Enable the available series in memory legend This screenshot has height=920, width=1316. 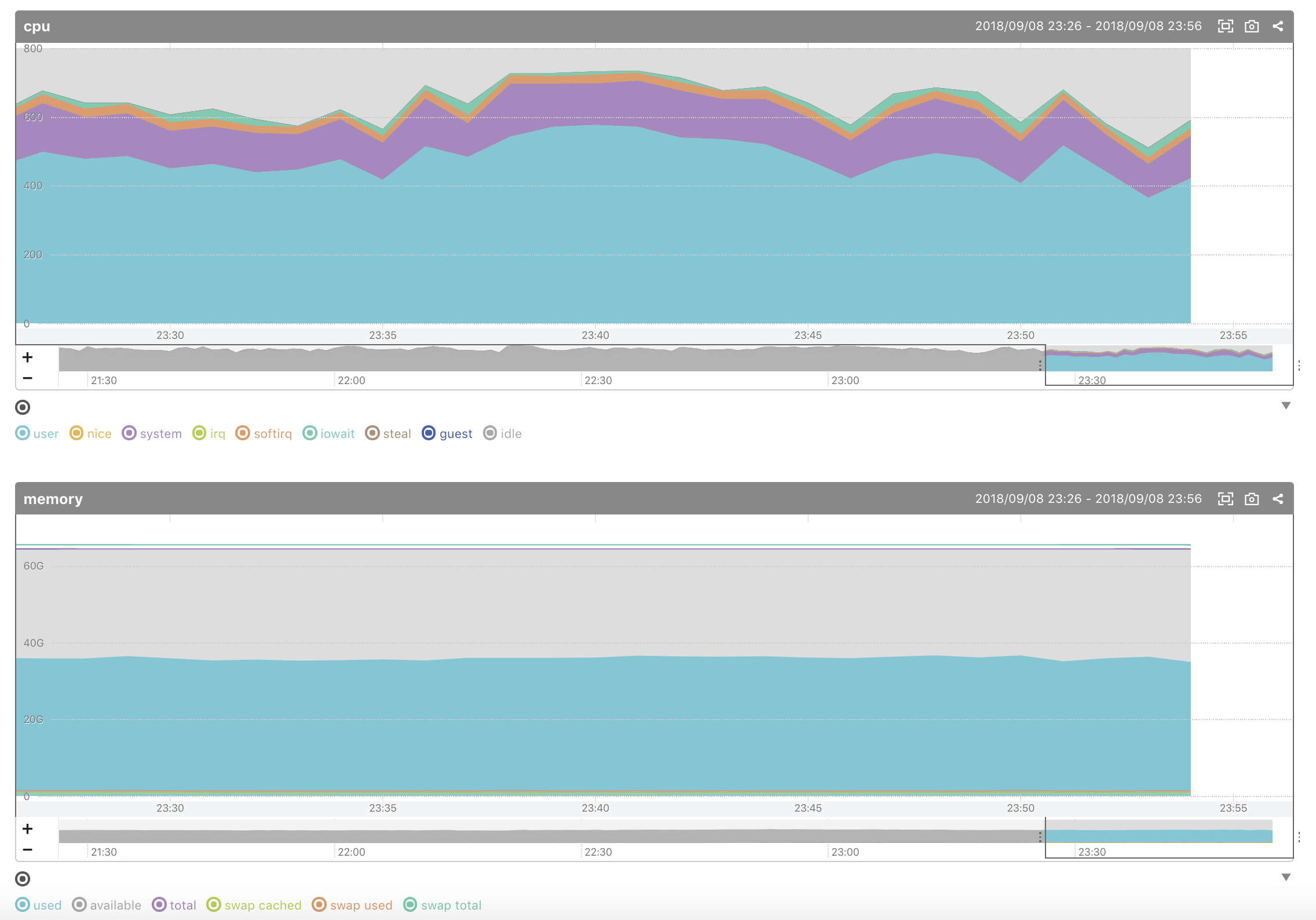tap(107, 904)
